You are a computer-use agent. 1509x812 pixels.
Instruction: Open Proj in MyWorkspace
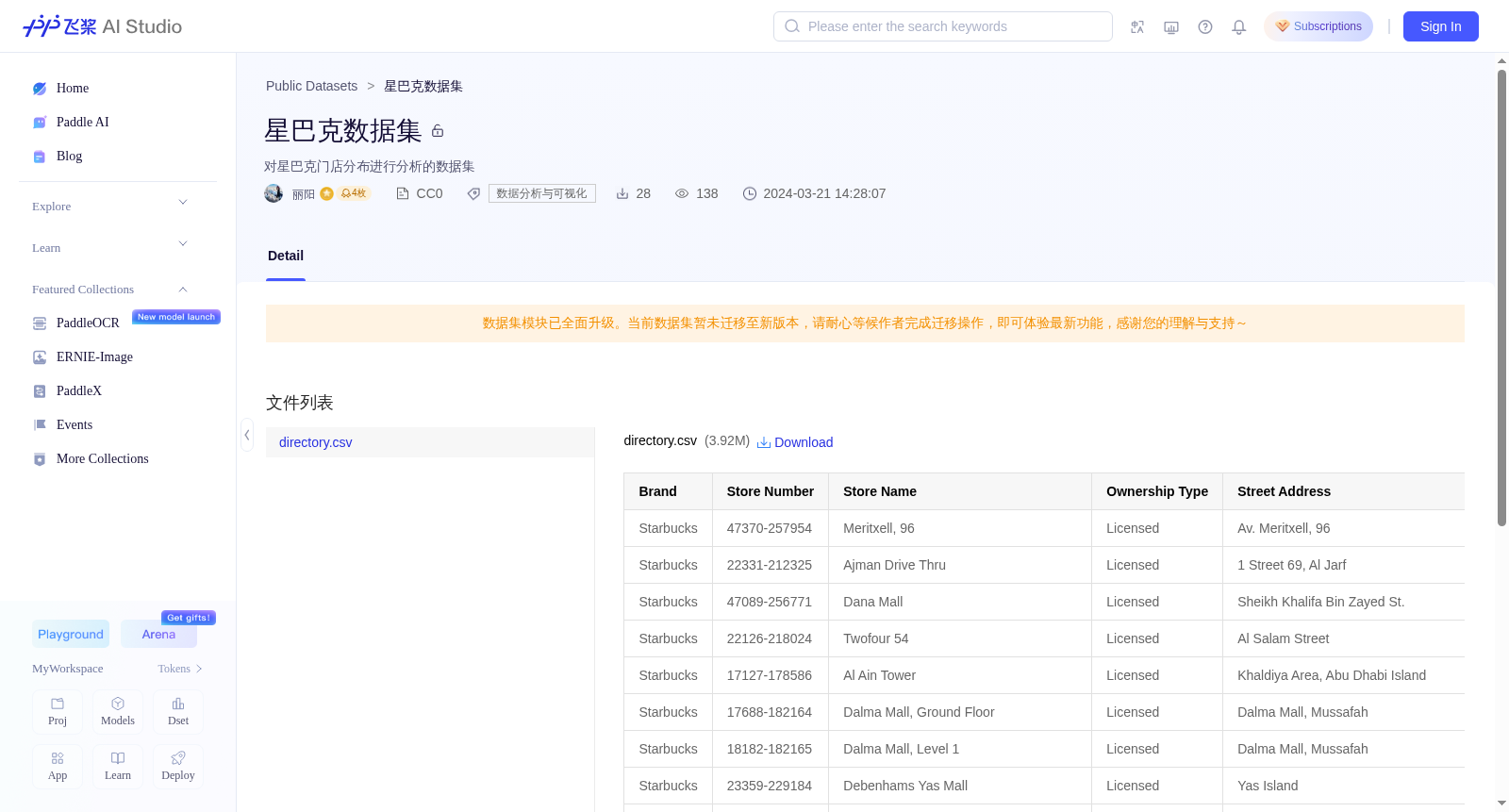point(58,712)
